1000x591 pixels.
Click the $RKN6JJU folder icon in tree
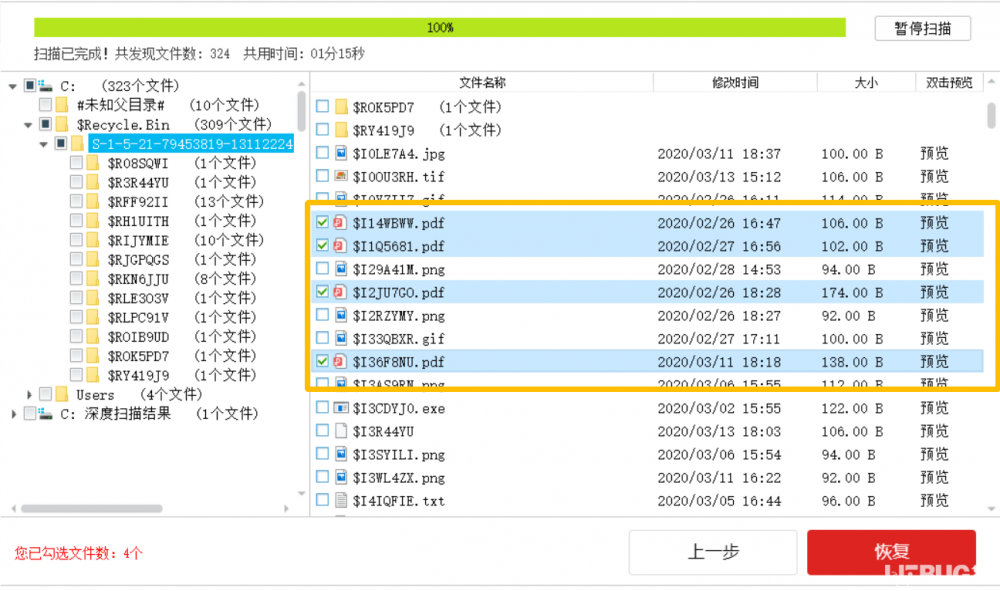point(92,279)
